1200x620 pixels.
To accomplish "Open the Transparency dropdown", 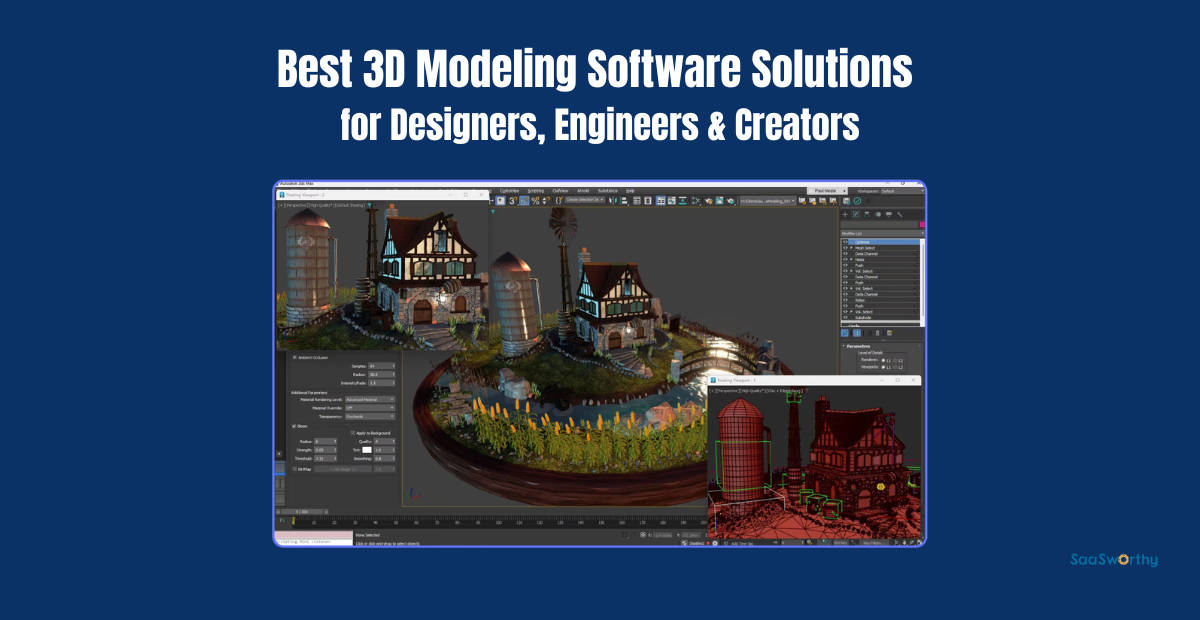I will pyautogui.click(x=370, y=416).
